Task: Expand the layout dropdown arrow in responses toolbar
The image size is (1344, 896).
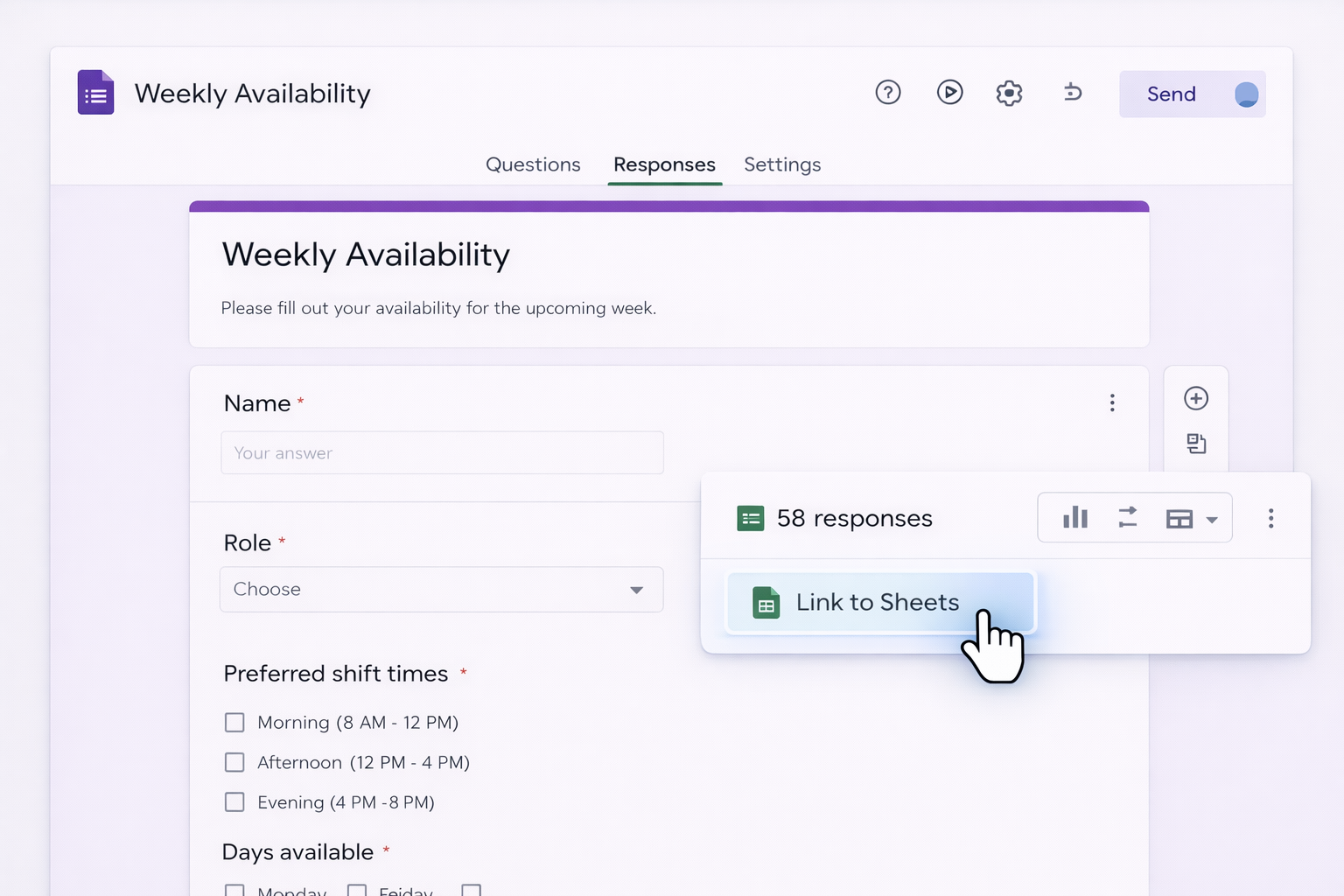Action: click(1212, 520)
